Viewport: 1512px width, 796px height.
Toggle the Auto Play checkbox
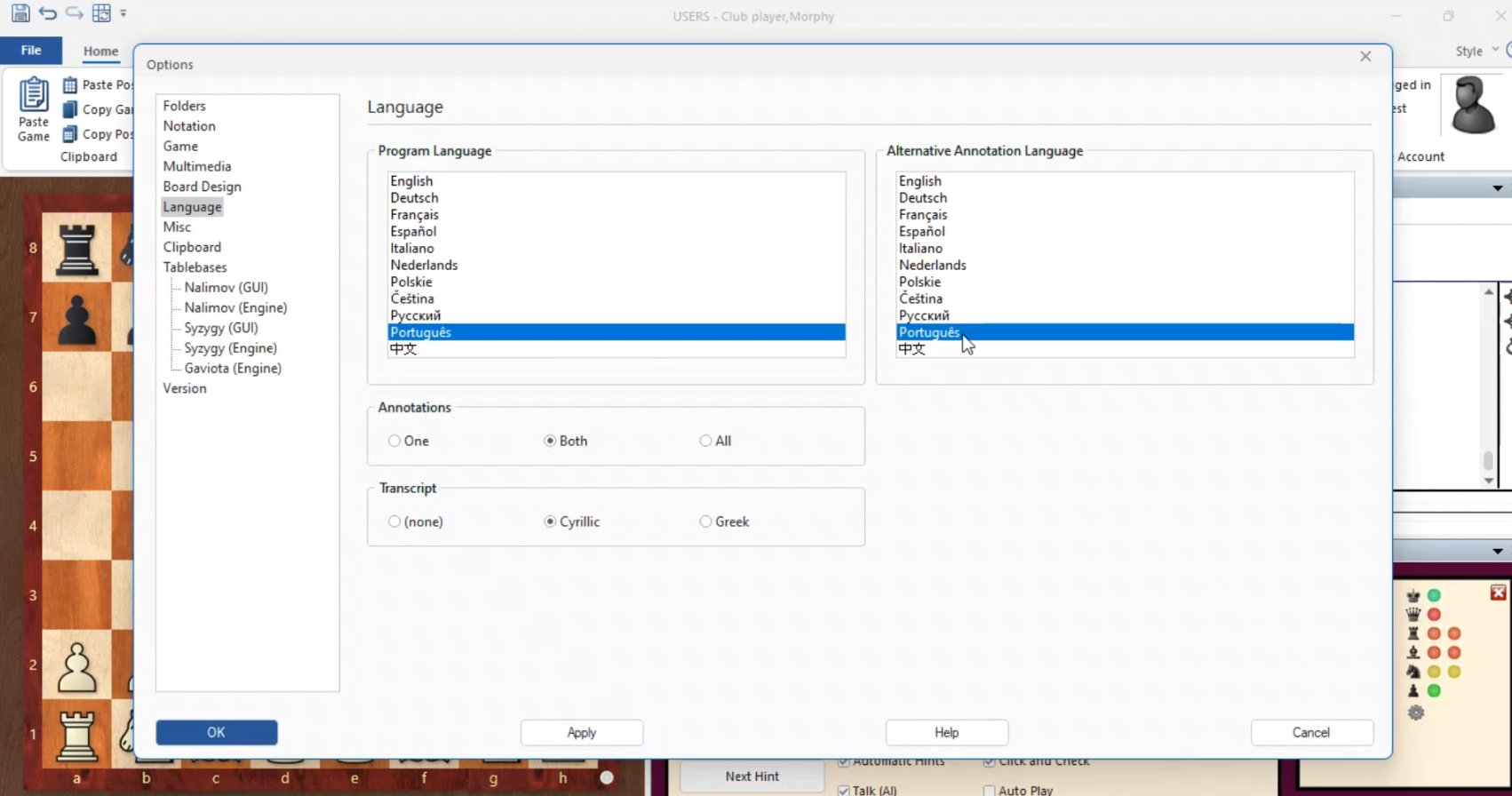pos(989,791)
